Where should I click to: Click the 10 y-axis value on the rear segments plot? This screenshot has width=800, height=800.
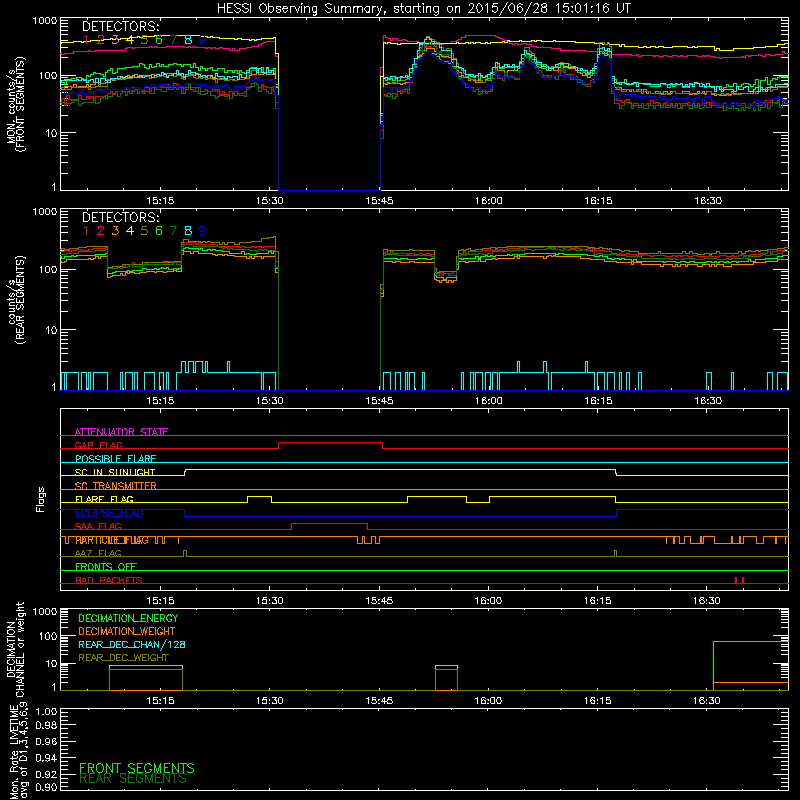click(x=51, y=330)
